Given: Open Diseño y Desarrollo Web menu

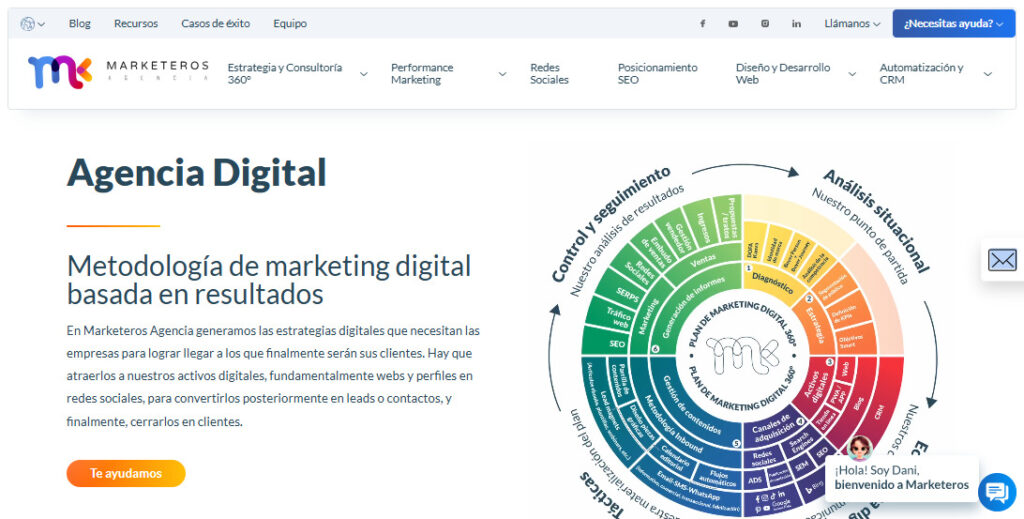Looking at the screenshot, I should pyautogui.click(x=783, y=74).
